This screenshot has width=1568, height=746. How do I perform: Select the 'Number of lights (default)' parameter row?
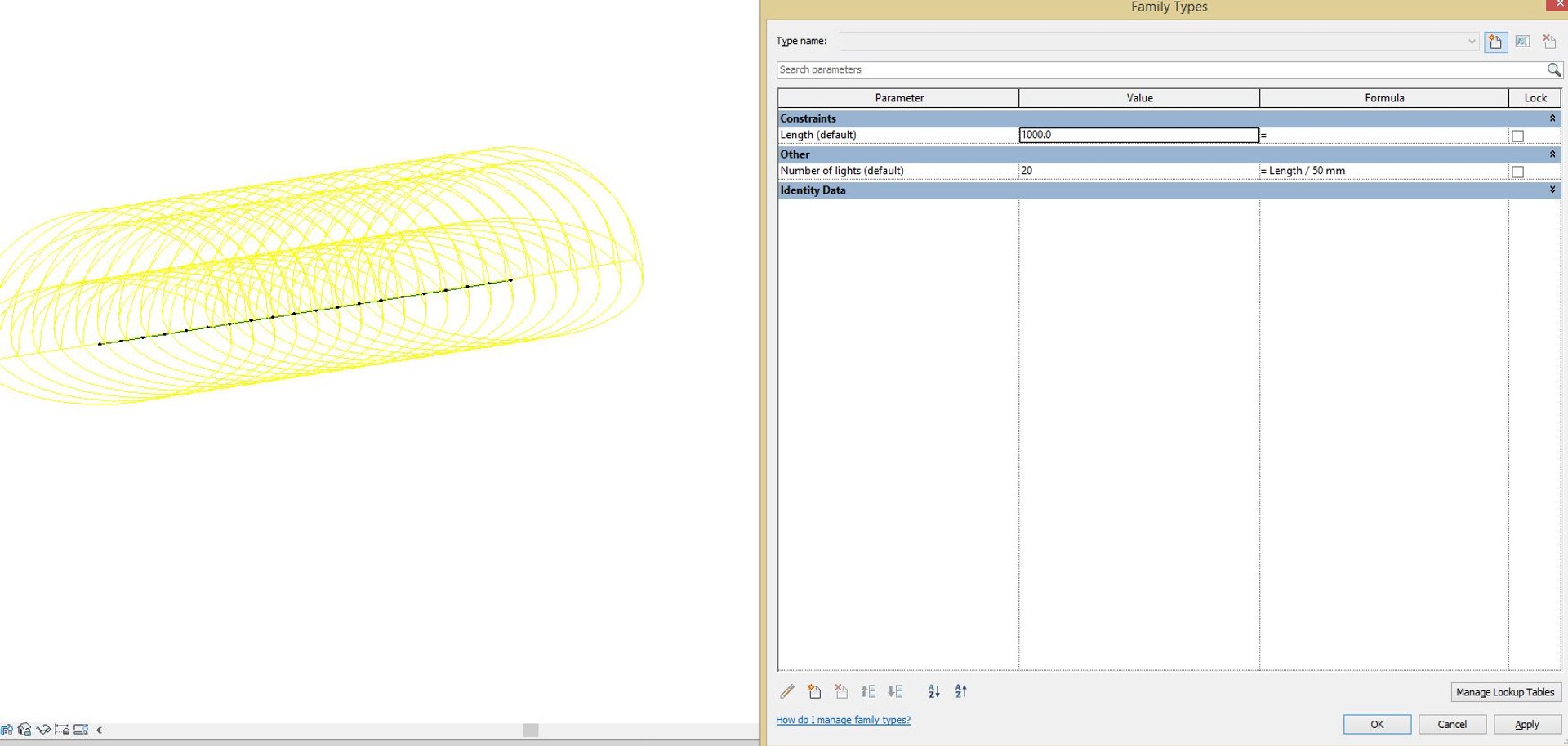pos(898,172)
